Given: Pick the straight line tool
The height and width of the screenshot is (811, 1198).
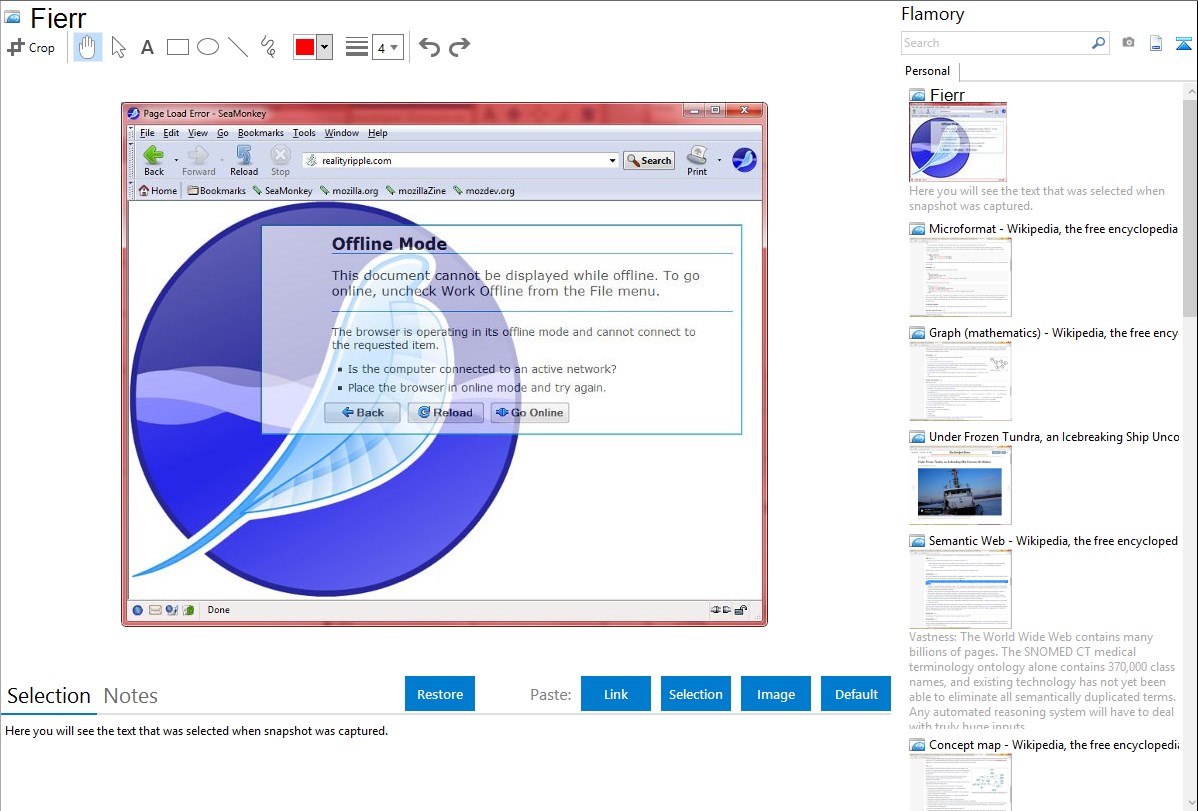Looking at the screenshot, I should 238,47.
